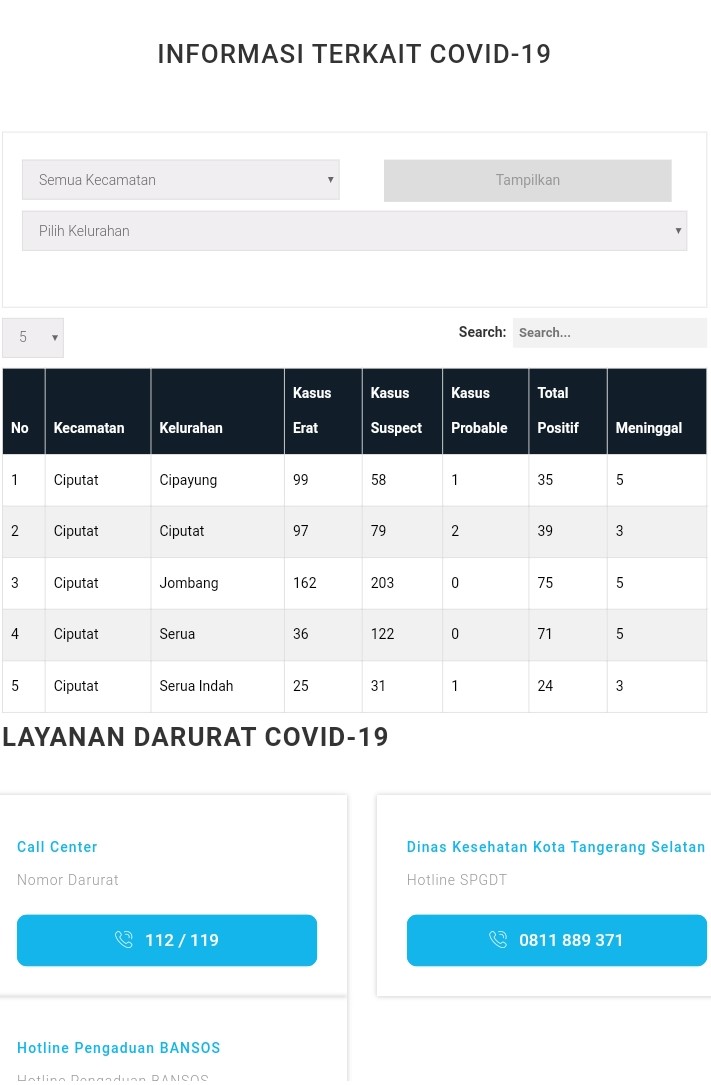Open Dinas Kesehatan Kota Tangerang Selatan title

point(555,847)
